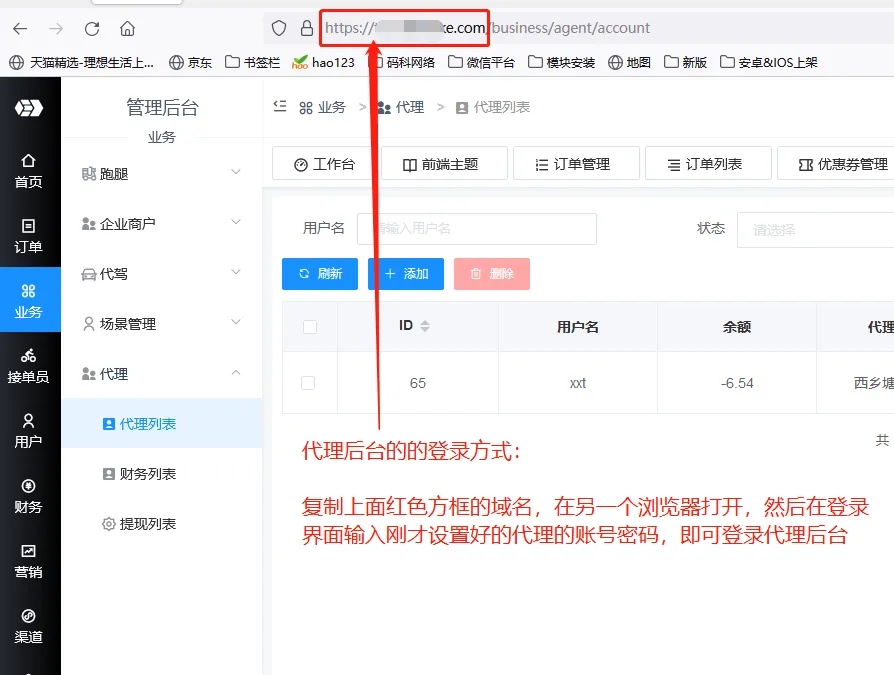This screenshot has height=675, width=894.
Task: Open 订单 in the dark sidebar
Action: click(29, 236)
